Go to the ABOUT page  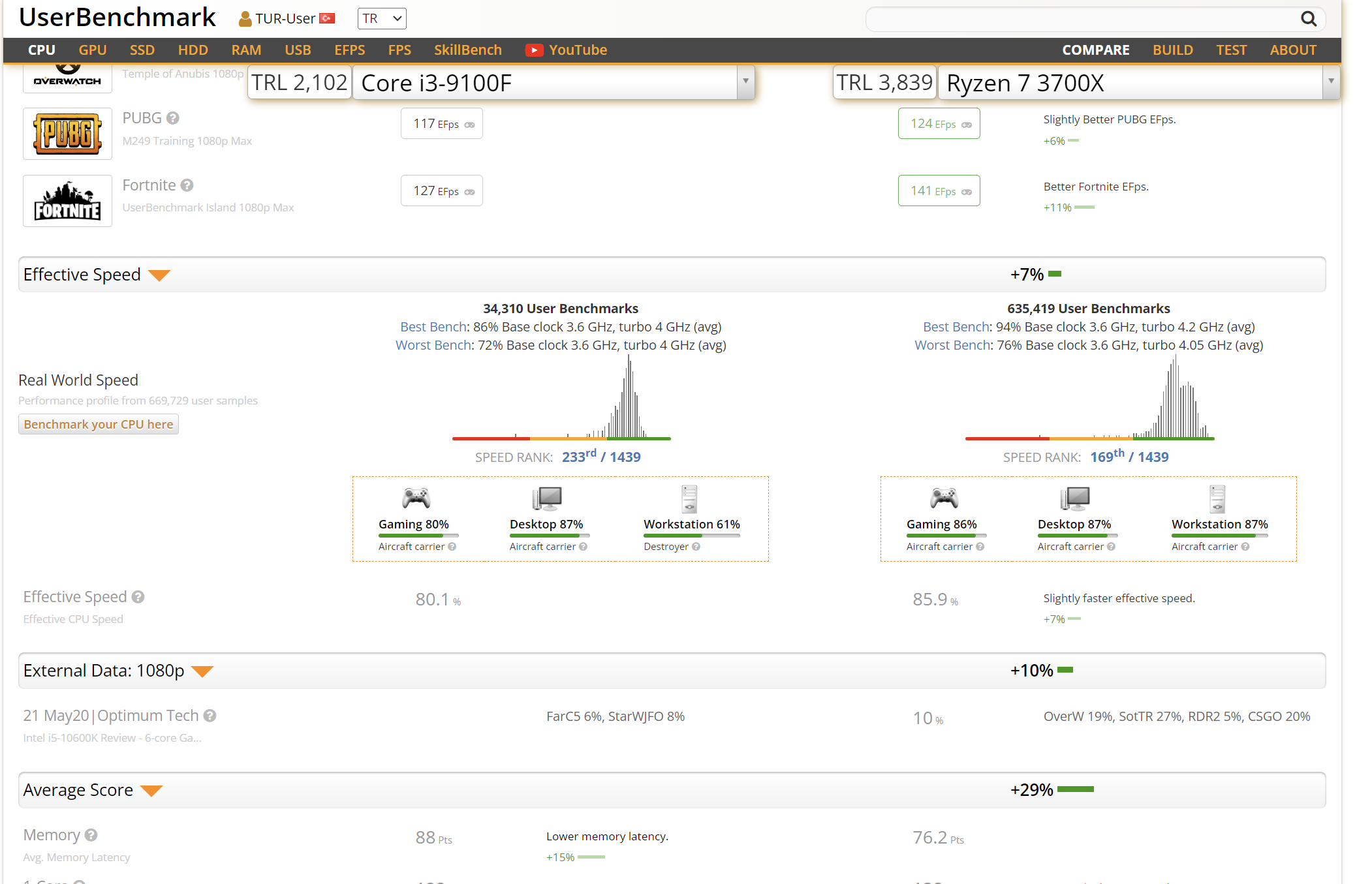1293,50
